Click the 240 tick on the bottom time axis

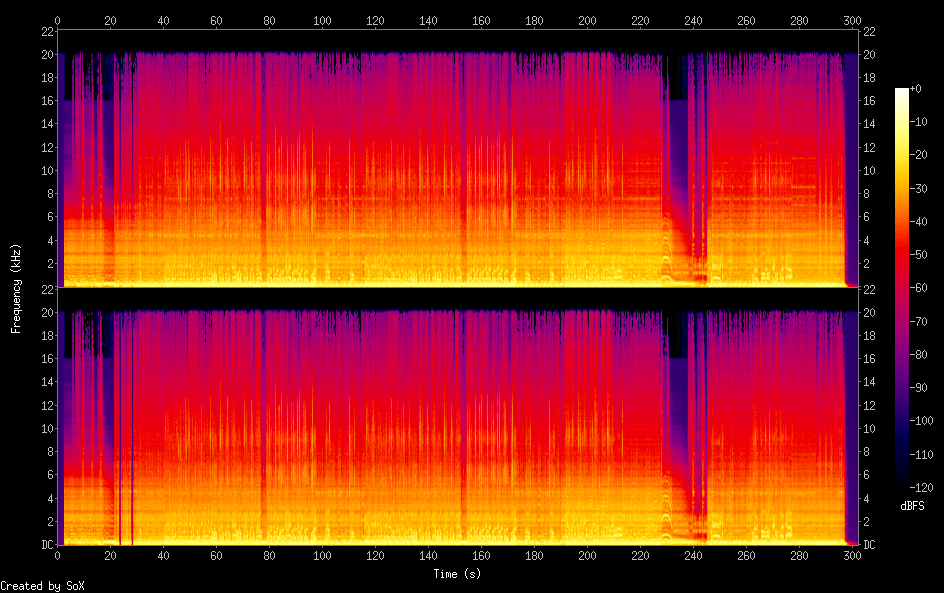pyautogui.click(x=692, y=555)
